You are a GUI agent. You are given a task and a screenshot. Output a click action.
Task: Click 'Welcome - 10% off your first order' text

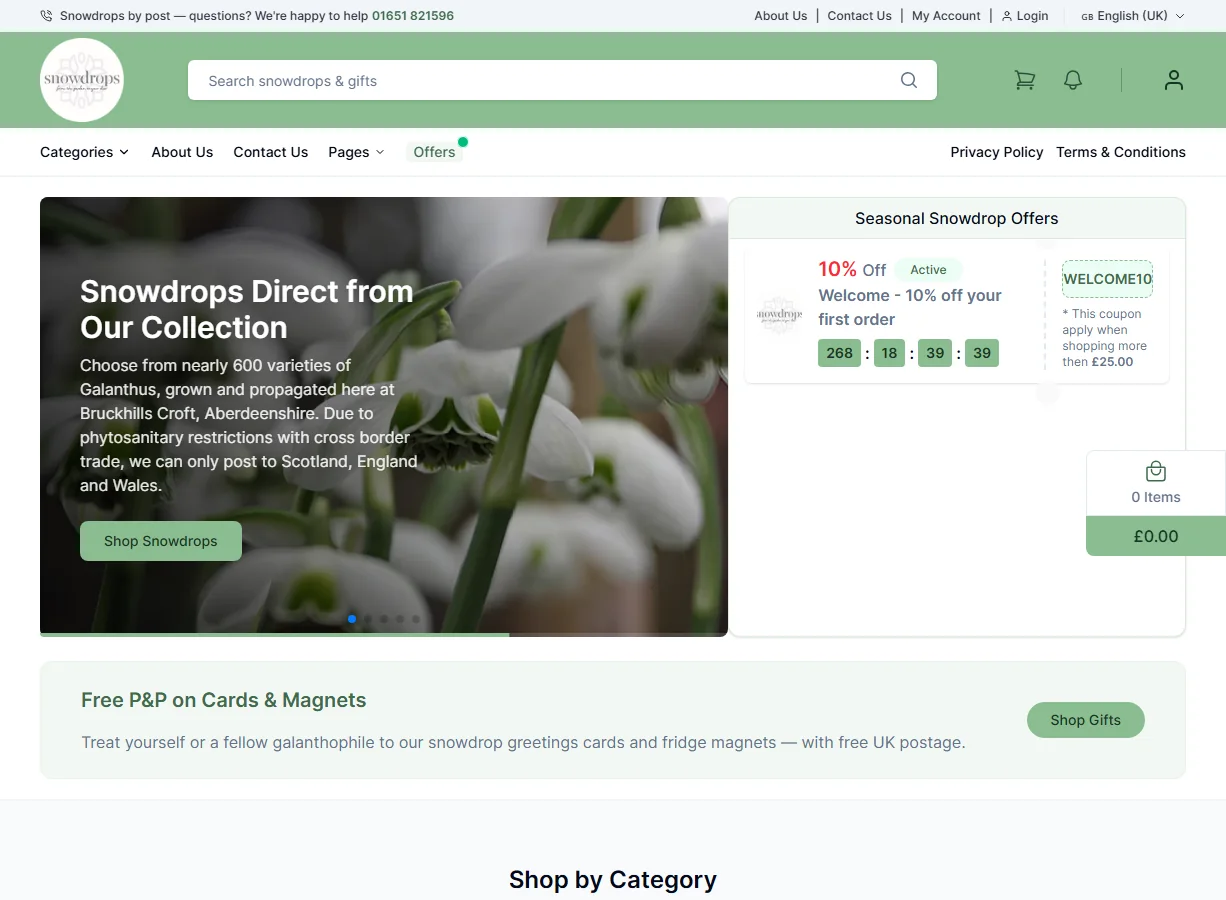910,307
